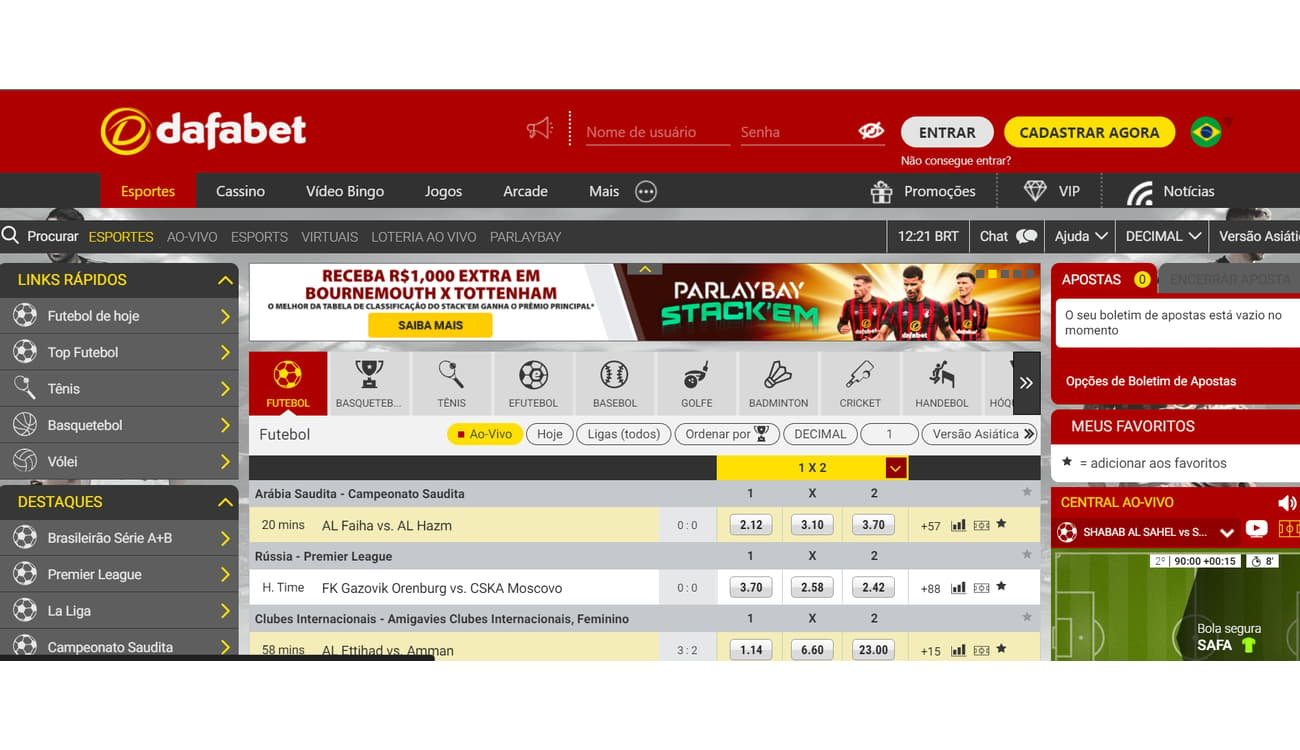The width and height of the screenshot is (1300, 750).
Task: Toggle the Ao-Vivo filter
Action: [x=485, y=434]
